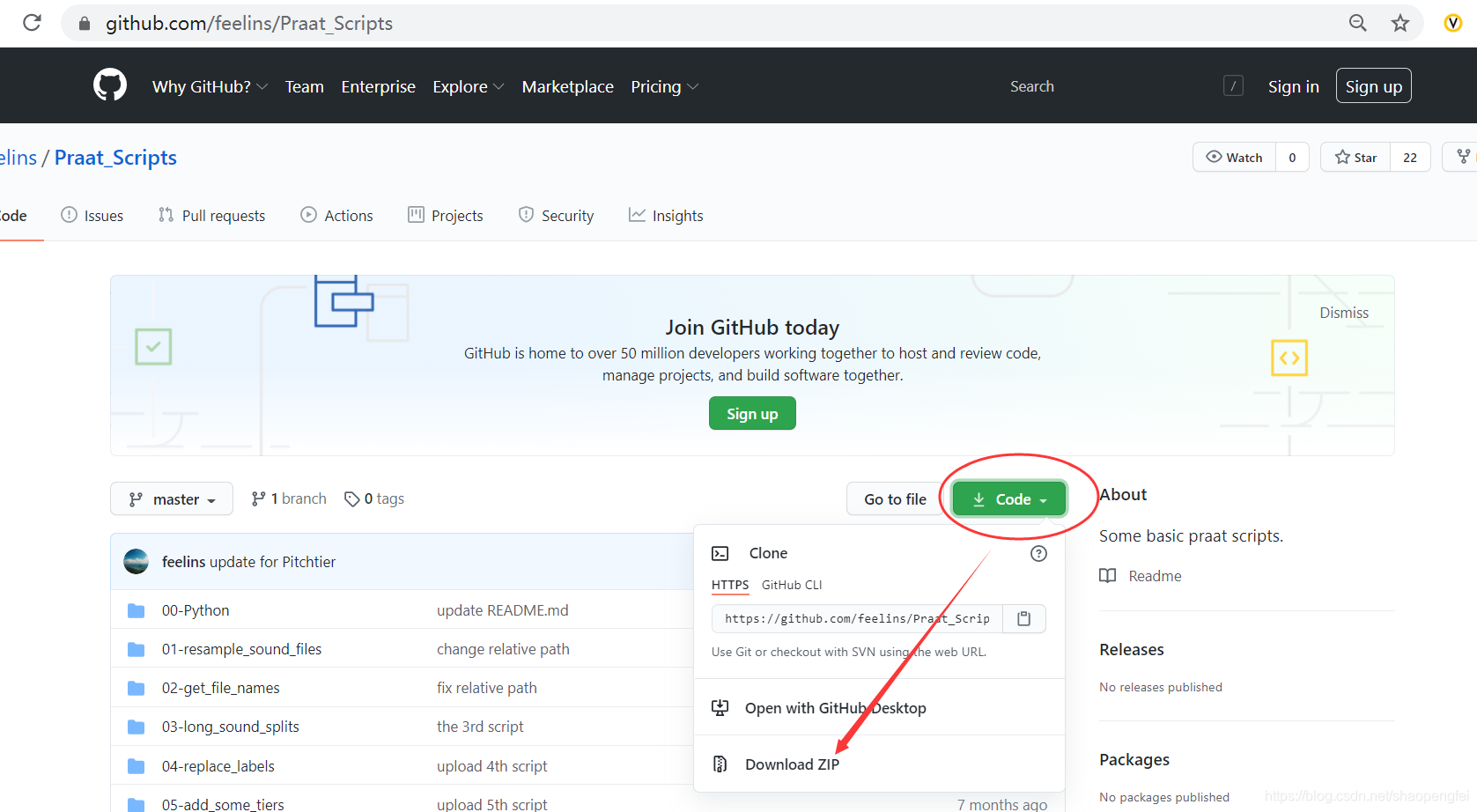This screenshot has height=812, width=1477.
Task: Click the feelins avatar image
Action: (x=136, y=561)
